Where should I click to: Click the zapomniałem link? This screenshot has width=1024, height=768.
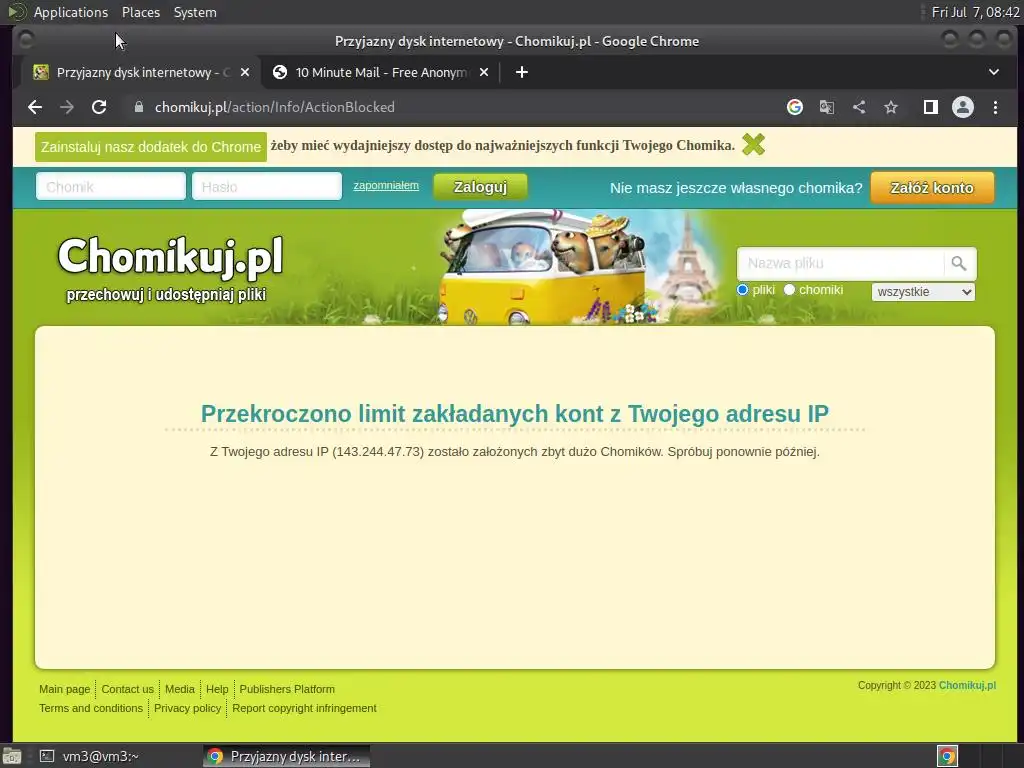pos(386,185)
